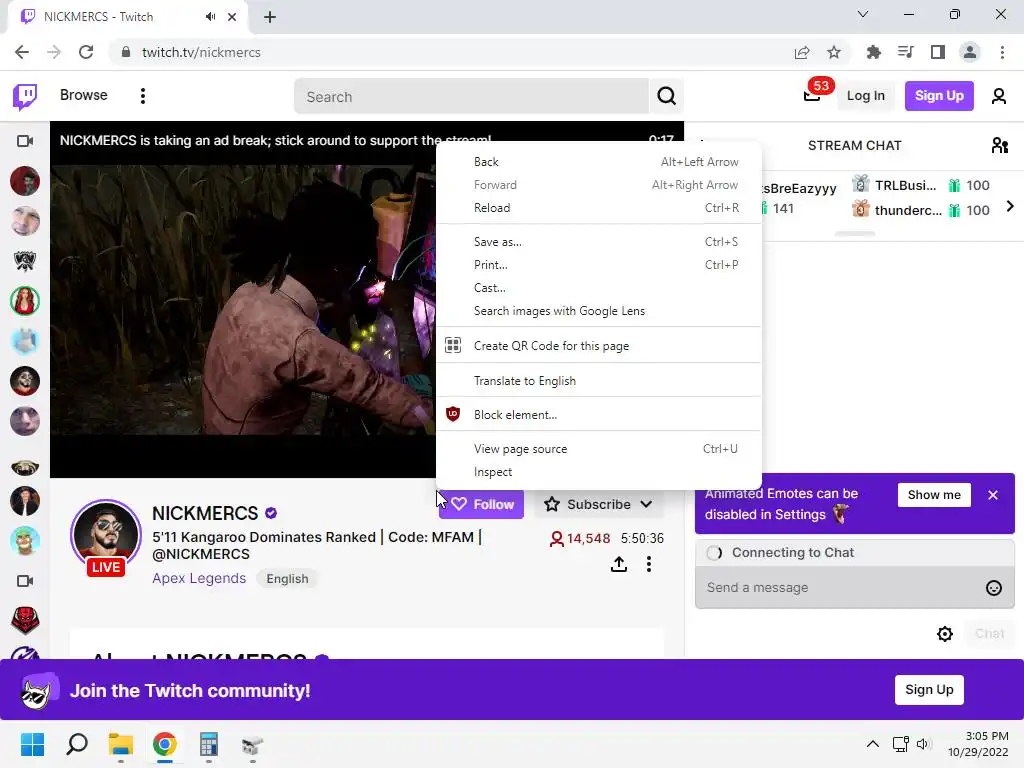Open the three-dot menu beside Browse
This screenshot has width=1024, height=768.
pos(142,96)
